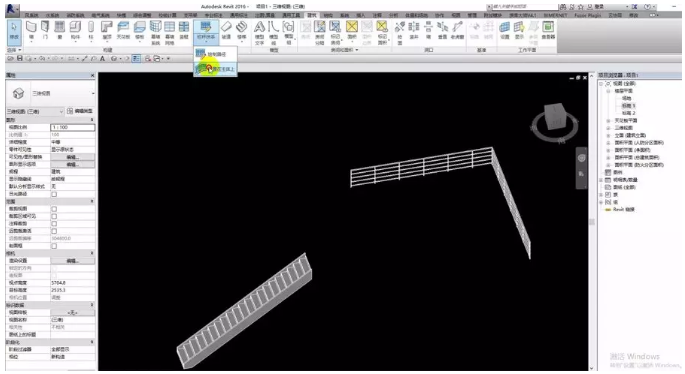Click the text 'A' icon in quick access toolbar

(x=102, y=59)
